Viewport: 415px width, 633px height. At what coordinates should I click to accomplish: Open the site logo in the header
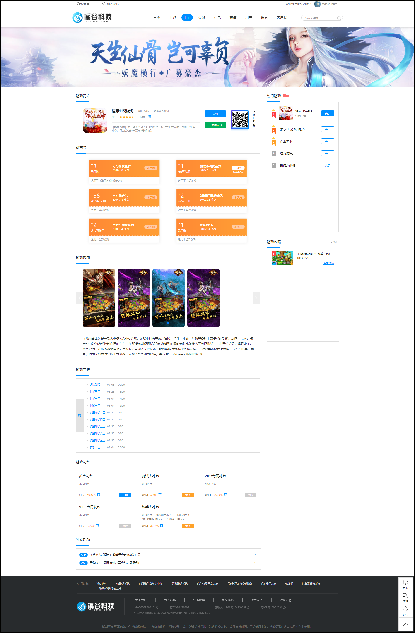click(92, 17)
